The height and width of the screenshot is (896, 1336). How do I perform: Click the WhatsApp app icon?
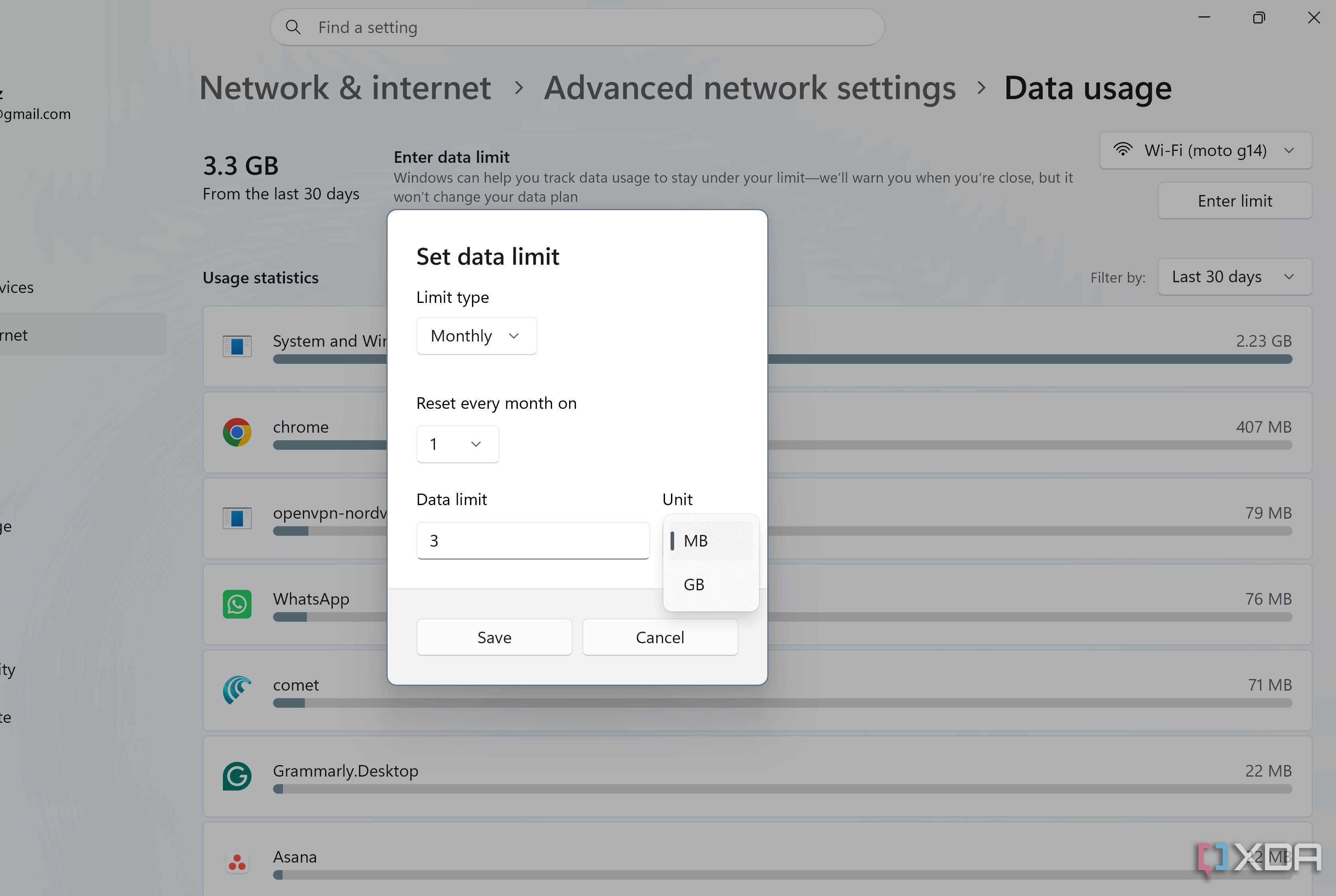237,604
